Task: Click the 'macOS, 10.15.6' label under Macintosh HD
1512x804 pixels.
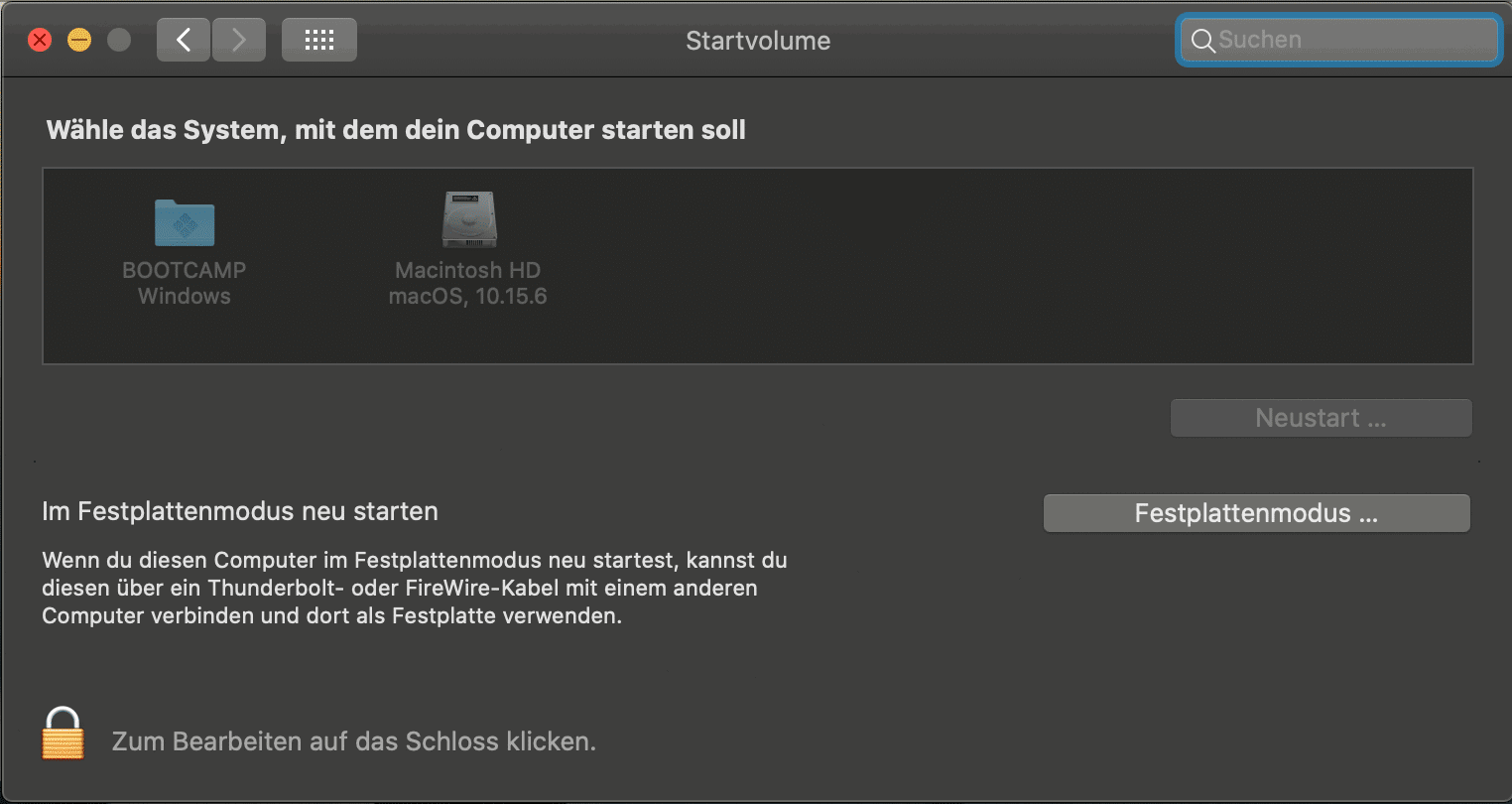Action: 468,296
